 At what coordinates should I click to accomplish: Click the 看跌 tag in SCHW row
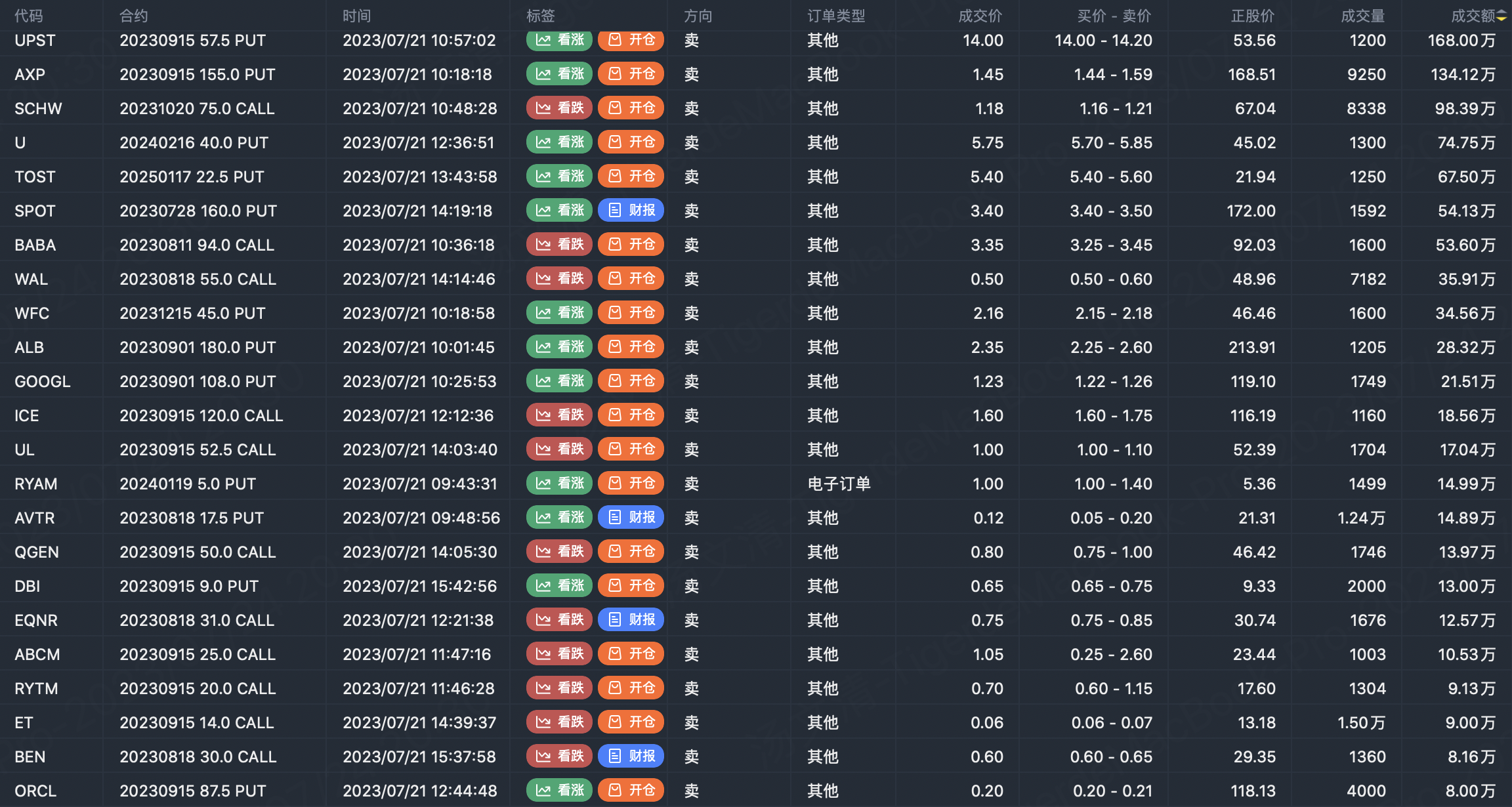(x=559, y=108)
